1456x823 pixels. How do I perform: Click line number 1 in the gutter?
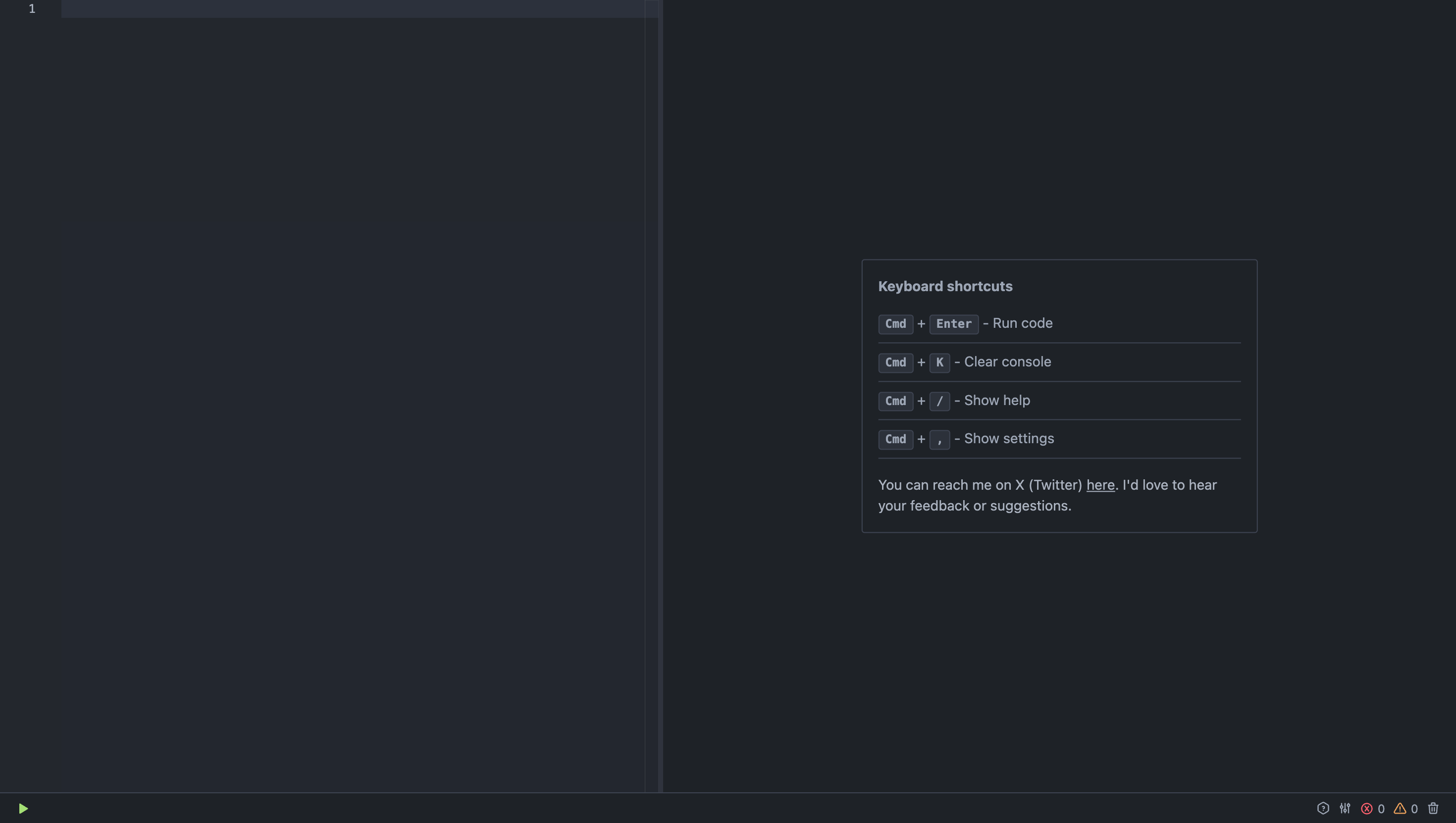pyautogui.click(x=32, y=8)
